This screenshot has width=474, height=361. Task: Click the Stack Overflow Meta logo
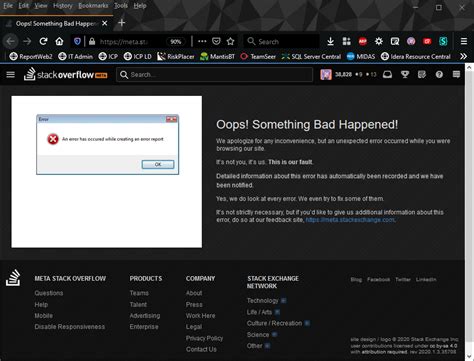pyautogui.click(x=66, y=74)
